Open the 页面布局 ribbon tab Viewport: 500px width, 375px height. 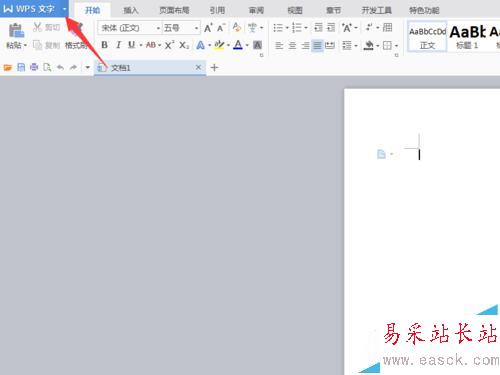(x=174, y=10)
